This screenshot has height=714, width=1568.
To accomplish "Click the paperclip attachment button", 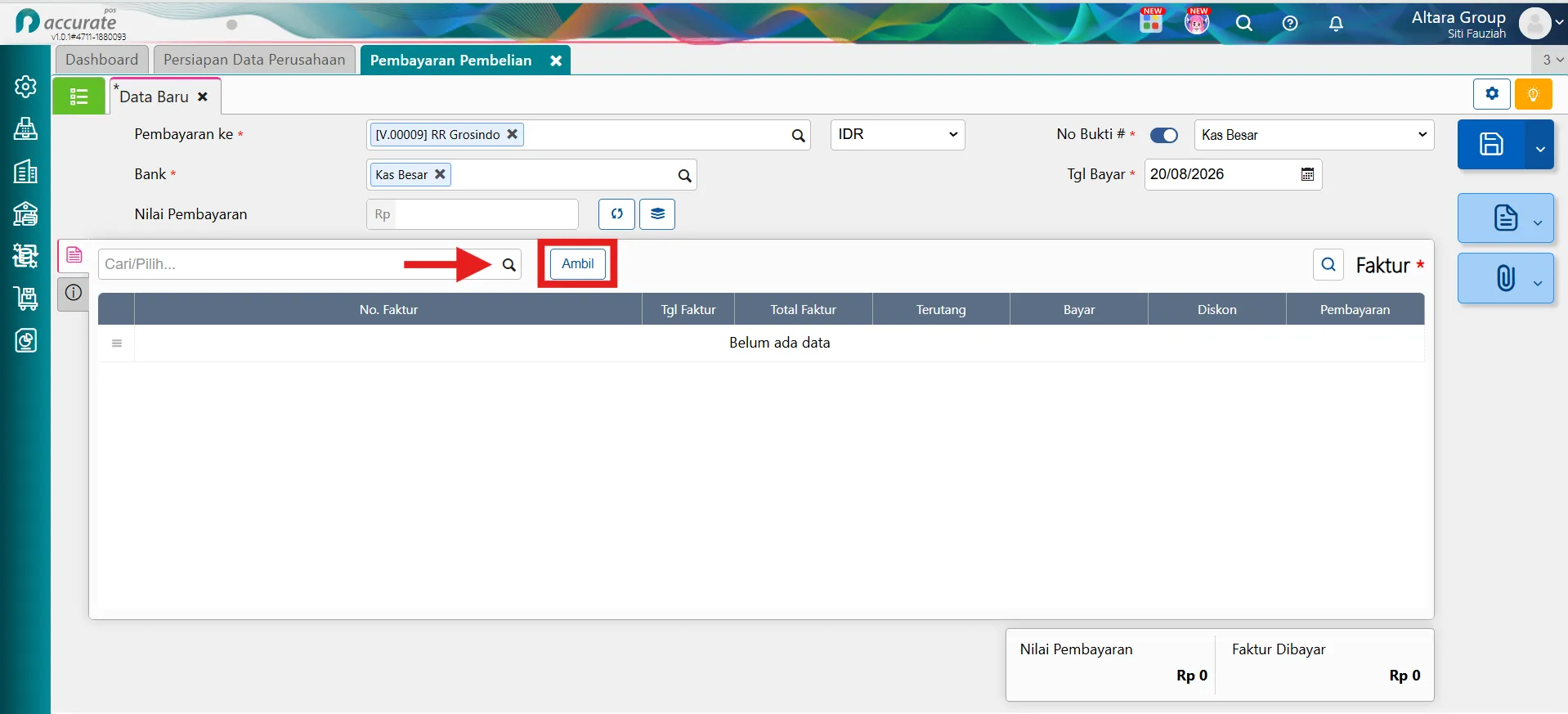I will (1506, 278).
